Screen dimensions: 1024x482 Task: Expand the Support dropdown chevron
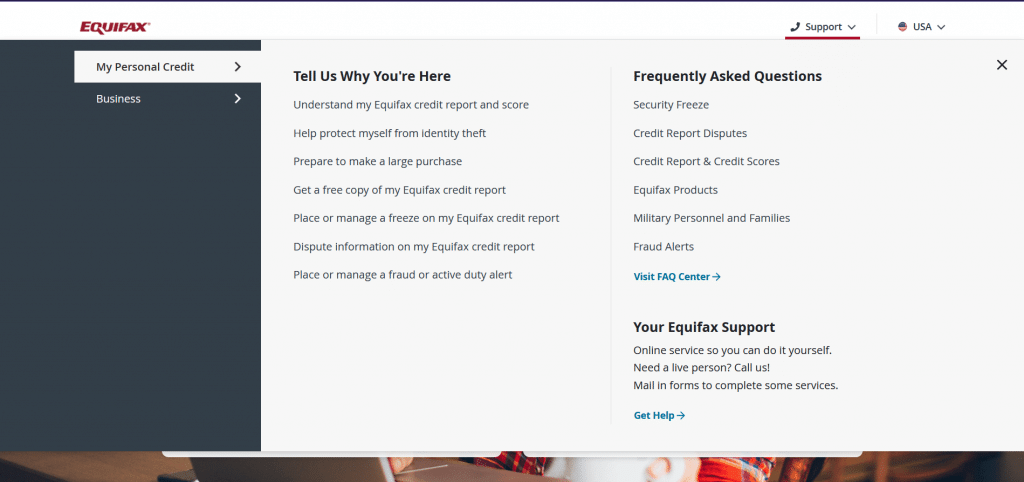pyautogui.click(x=852, y=27)
